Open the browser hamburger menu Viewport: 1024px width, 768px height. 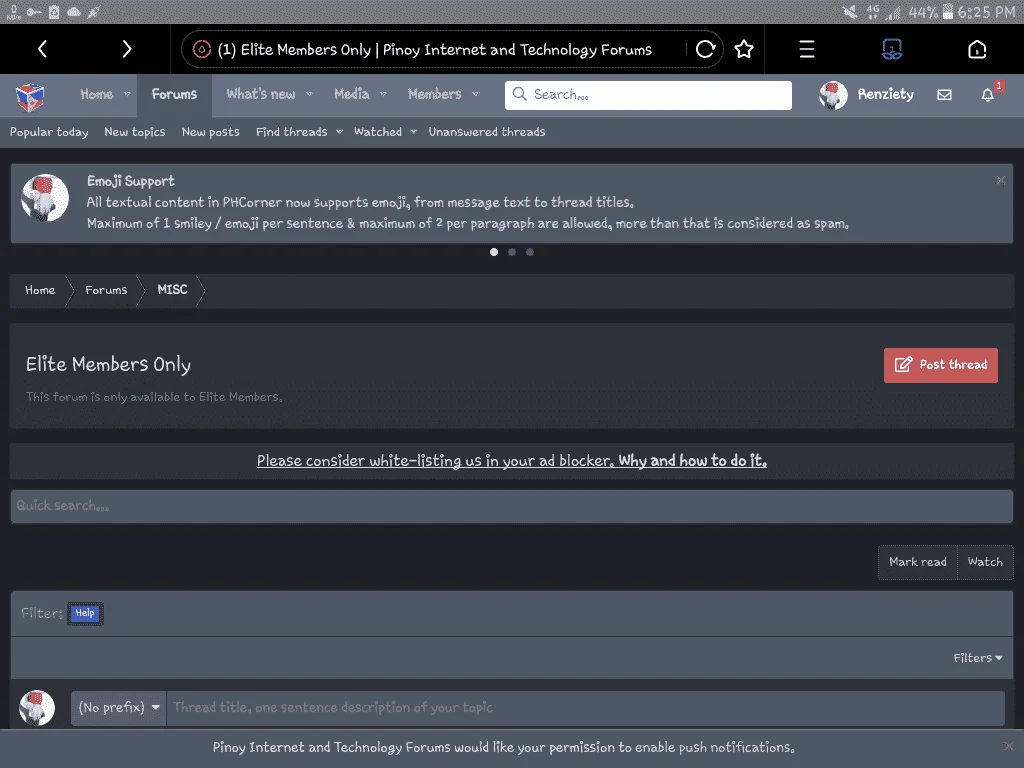click(x=807, y=49)
